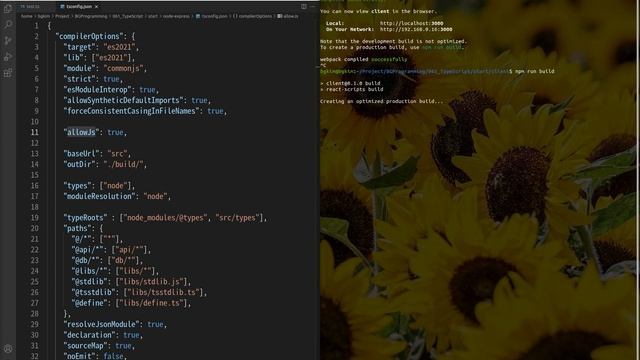
Task: Click 'webpack compiled successfully' terminal line
Action: 364,60
